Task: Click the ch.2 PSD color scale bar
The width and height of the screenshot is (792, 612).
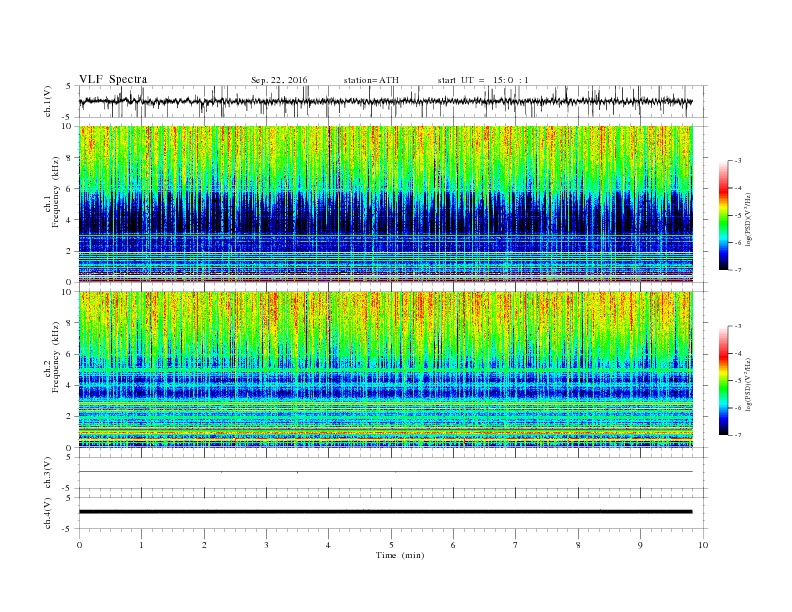Action: (723, 380)
